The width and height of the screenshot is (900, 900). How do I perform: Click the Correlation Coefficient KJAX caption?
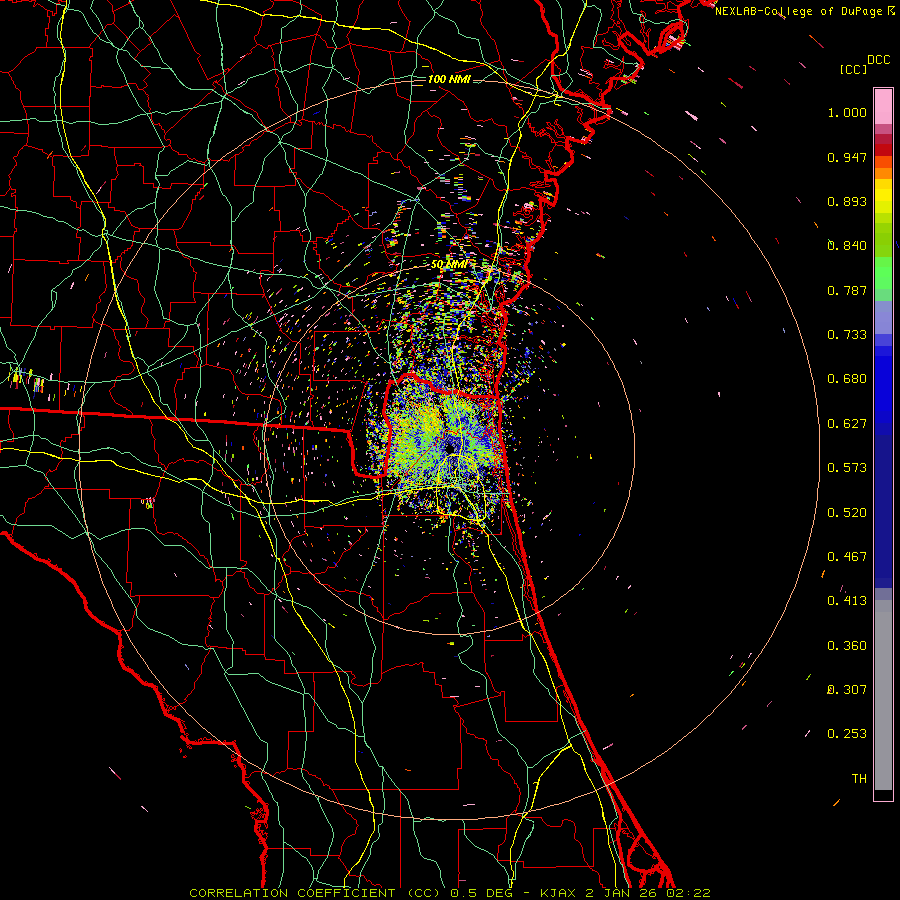[x=450, y=893]
